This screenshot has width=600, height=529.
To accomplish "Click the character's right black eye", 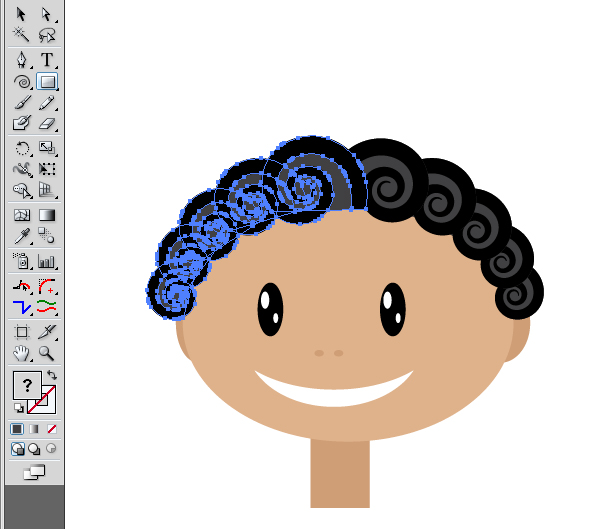I will (393, 309).
